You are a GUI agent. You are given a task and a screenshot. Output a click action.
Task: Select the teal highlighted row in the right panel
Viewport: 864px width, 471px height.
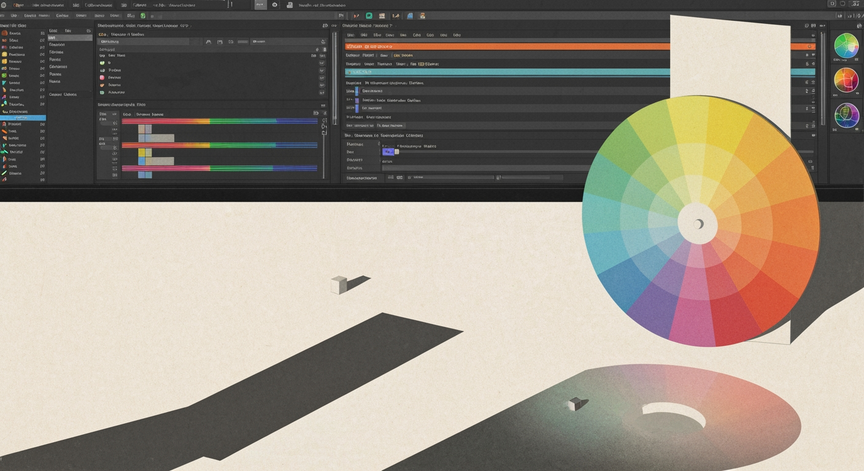point(580,72)
